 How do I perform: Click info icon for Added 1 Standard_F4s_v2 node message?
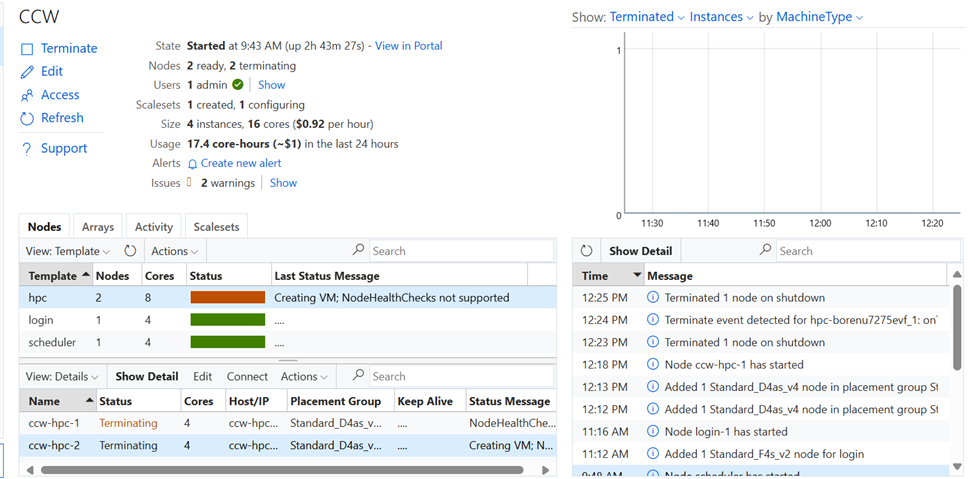click(x=652, y=454)
